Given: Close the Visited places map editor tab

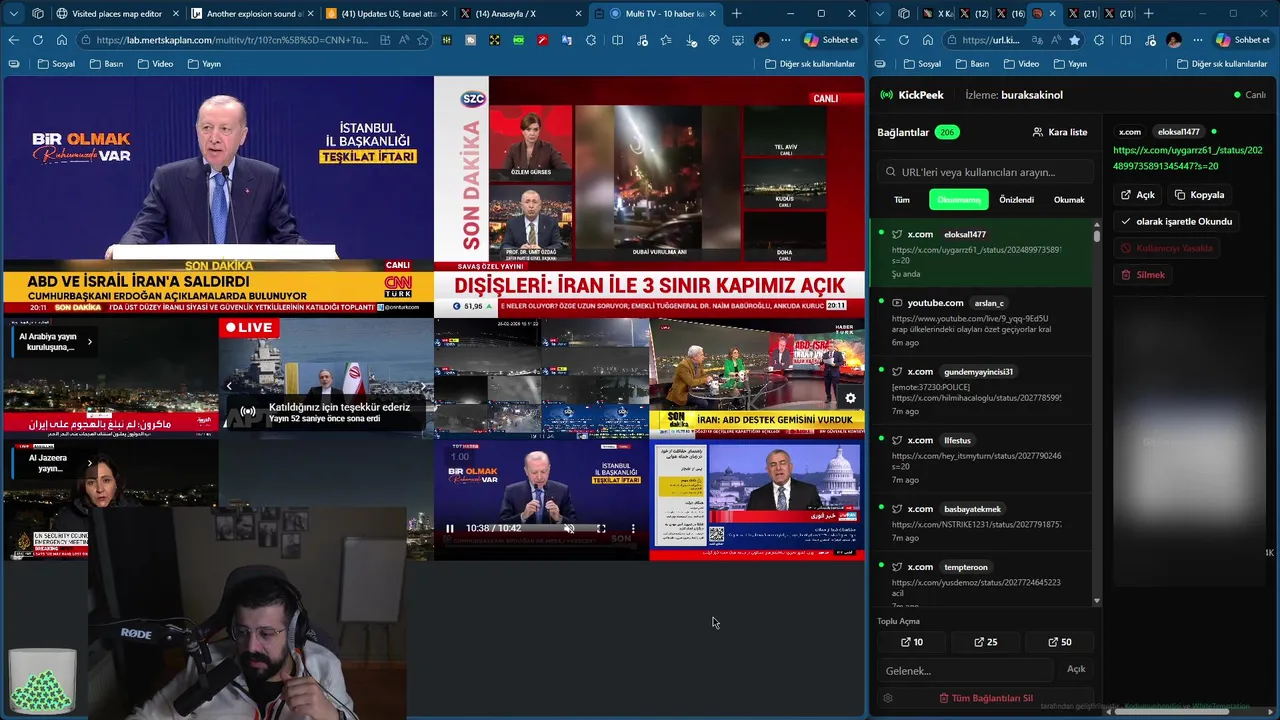Looking at the screenshot, I should pos(175,13).
